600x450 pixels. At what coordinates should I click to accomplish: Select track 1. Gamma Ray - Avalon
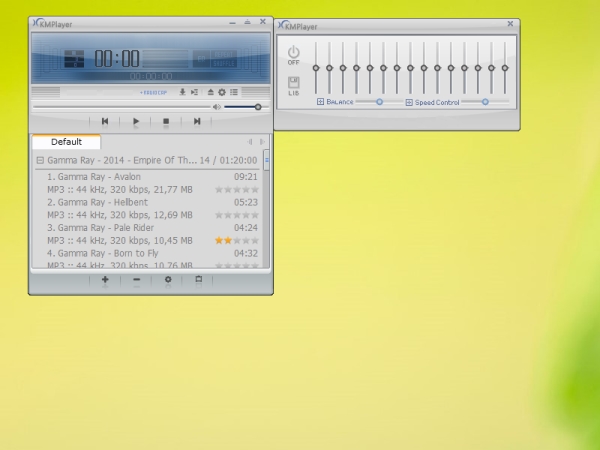(94, 177)
